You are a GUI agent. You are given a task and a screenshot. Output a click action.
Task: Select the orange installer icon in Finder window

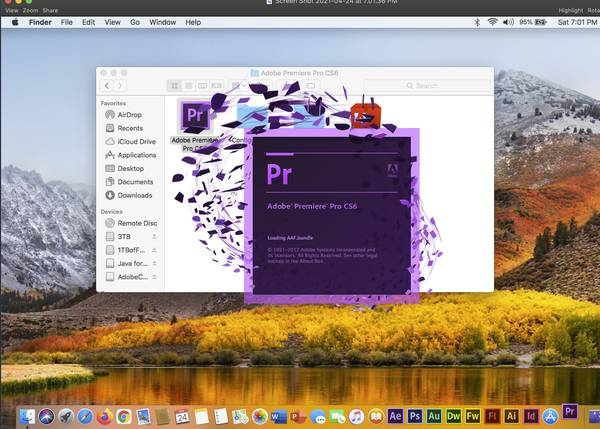pos(366,116)
